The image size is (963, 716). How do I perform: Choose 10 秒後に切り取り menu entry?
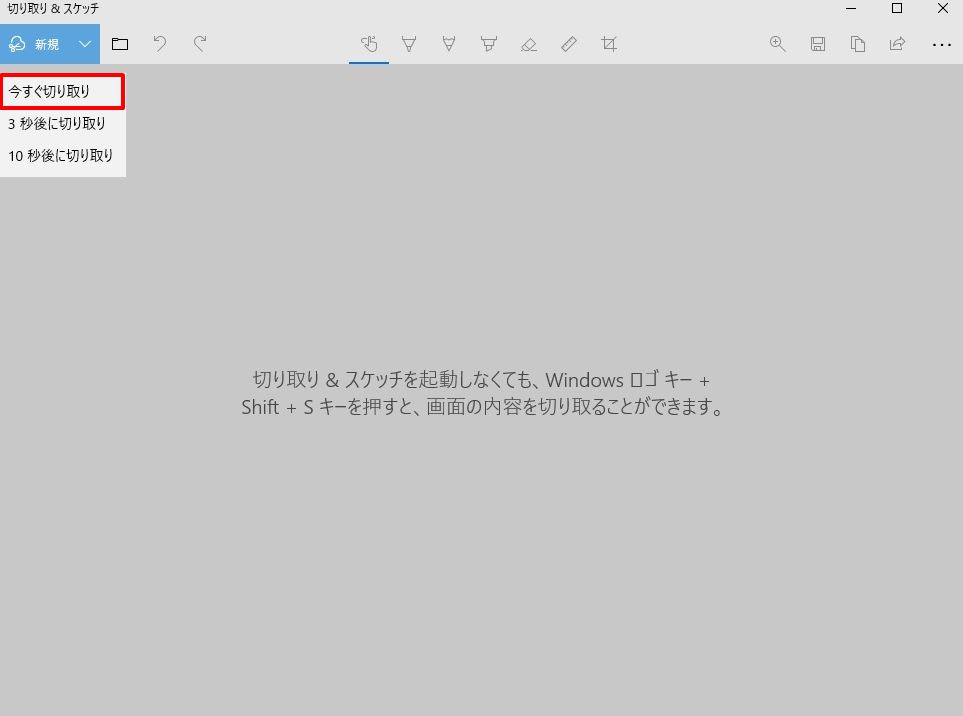tap(63, 156)
